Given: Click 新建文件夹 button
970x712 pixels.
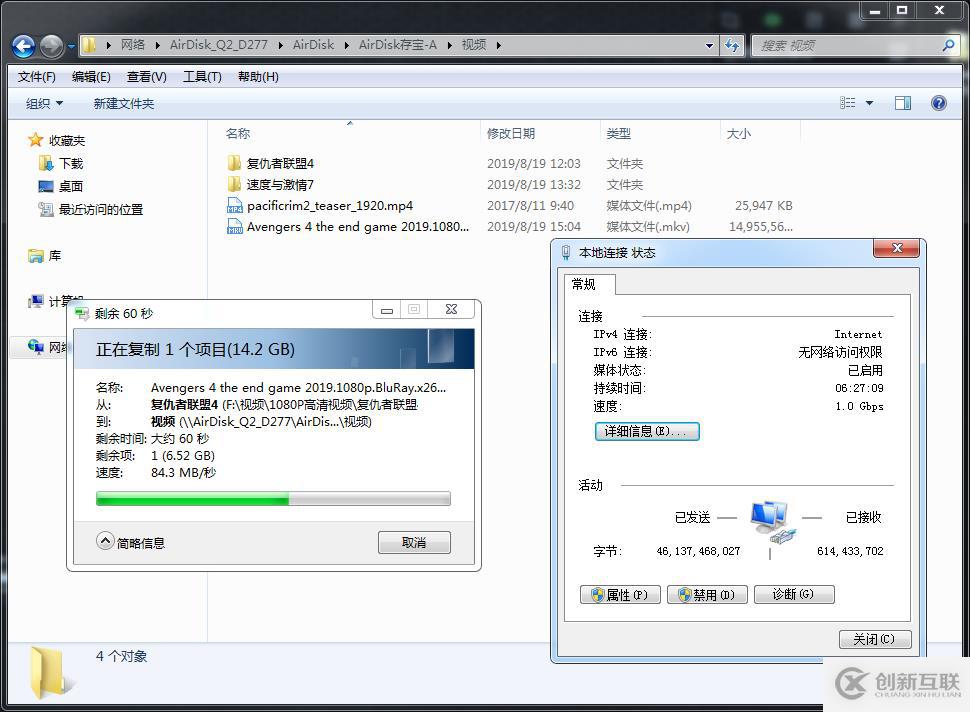Looking at the screenshot, I should point(124,103).
